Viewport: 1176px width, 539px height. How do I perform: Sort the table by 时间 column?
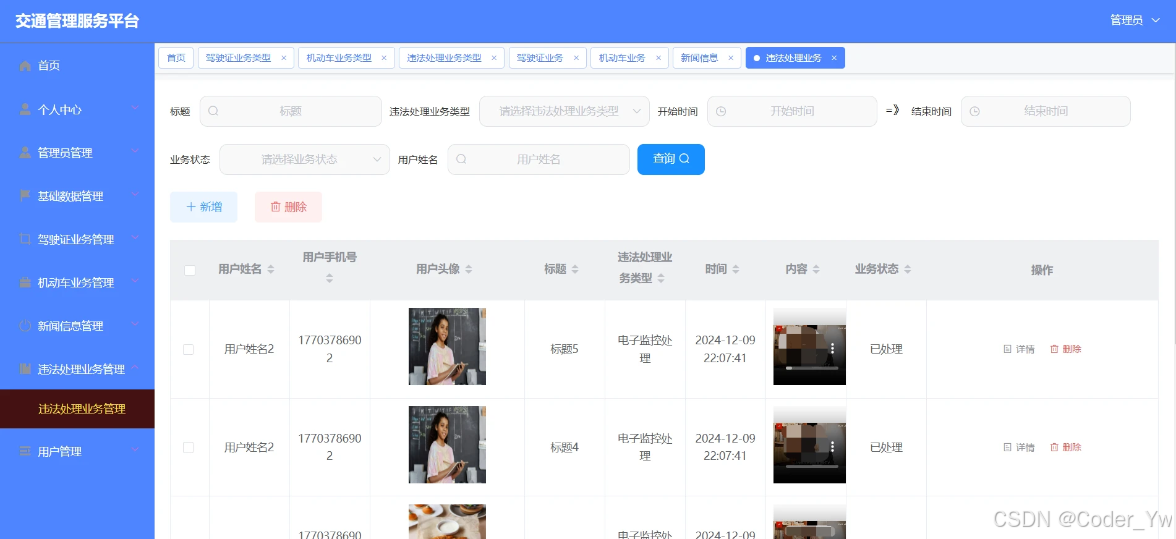point(736,269)
